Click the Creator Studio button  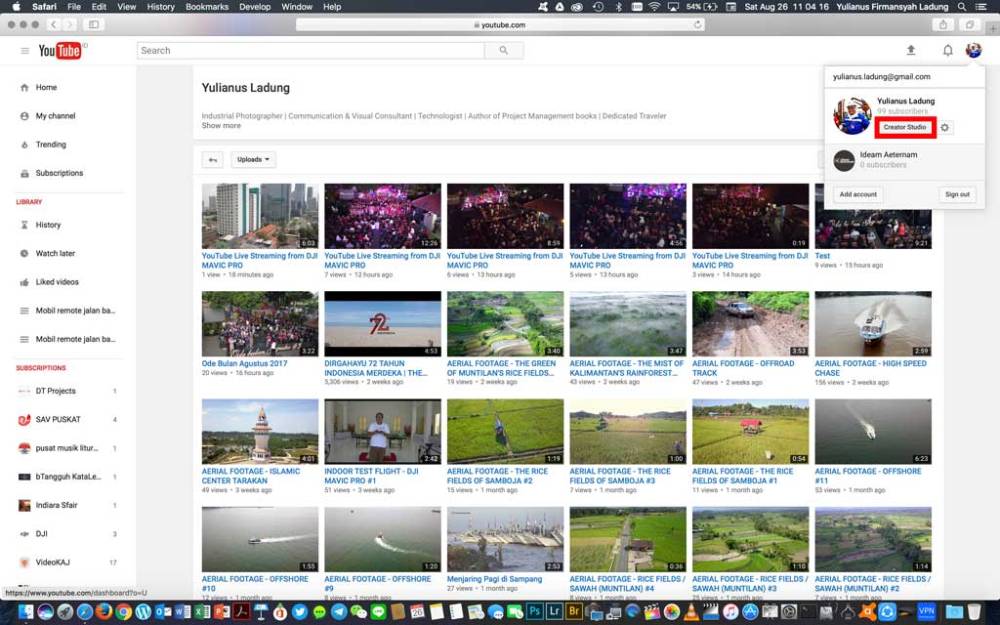coord(905,127)
